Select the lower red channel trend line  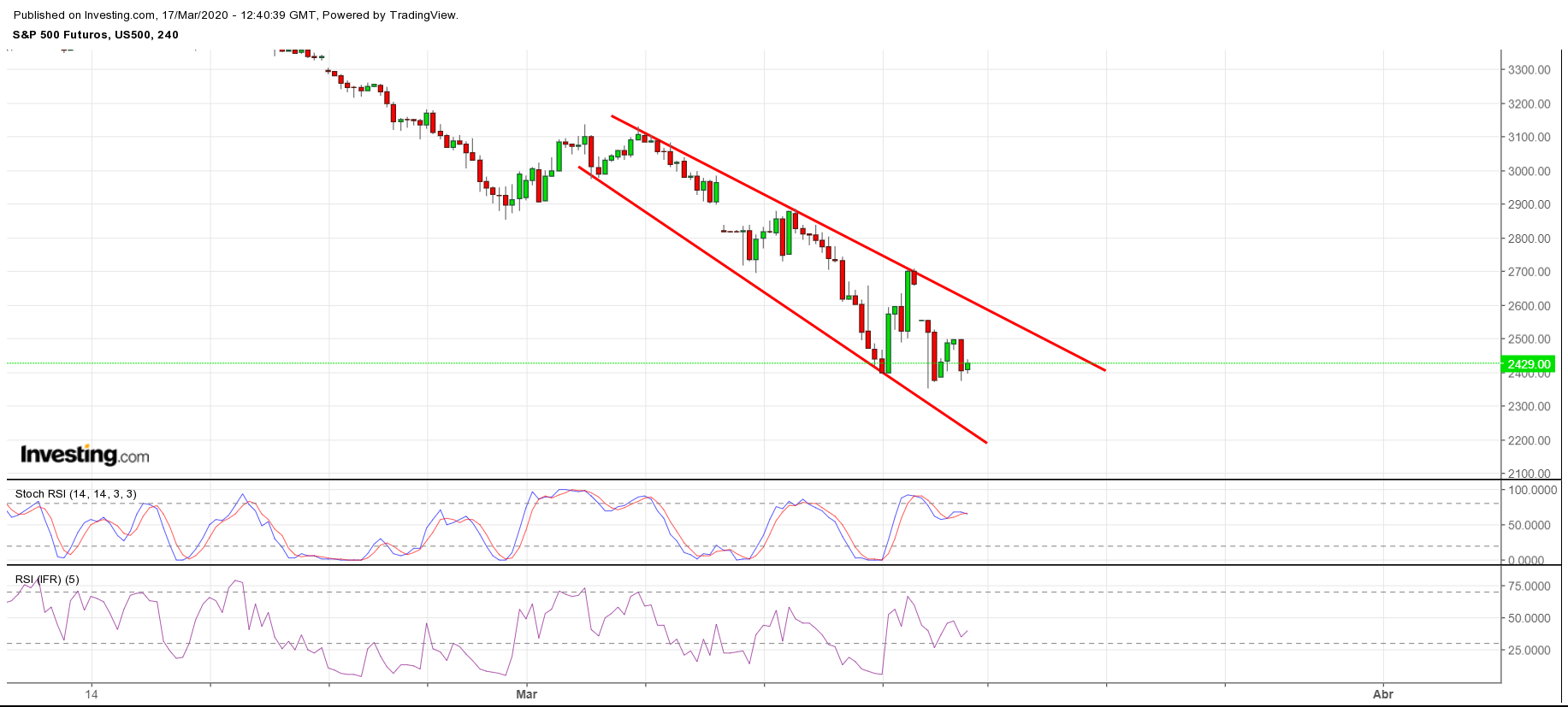[783, 304]
